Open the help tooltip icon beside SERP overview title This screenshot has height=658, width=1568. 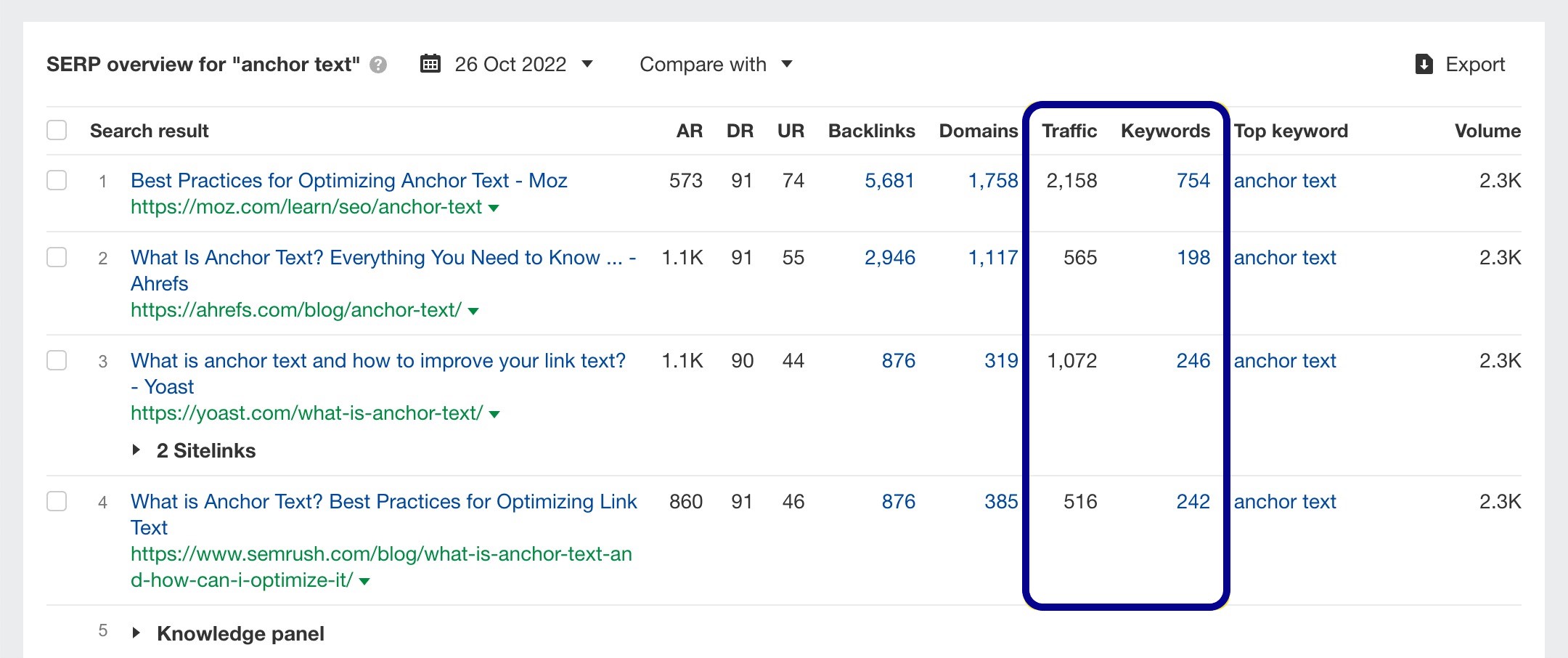click(x=378, y=65)
